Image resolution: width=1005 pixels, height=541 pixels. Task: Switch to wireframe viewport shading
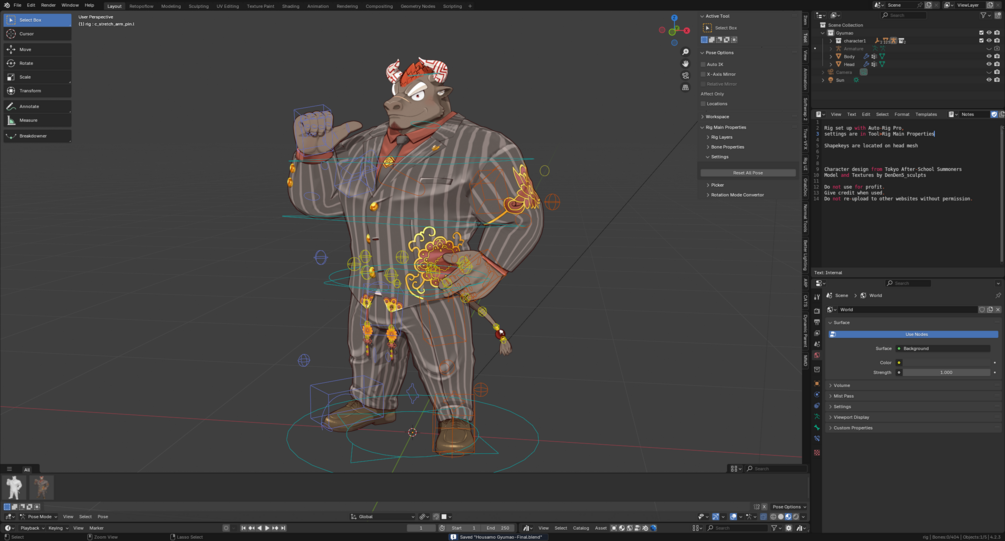(773, 517)
